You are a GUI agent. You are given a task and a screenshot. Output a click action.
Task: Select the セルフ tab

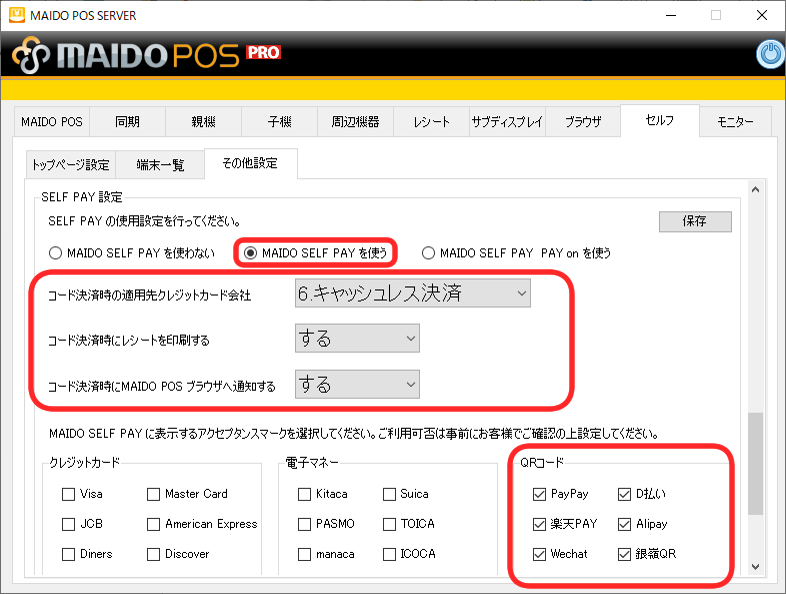tap(660, 120)
